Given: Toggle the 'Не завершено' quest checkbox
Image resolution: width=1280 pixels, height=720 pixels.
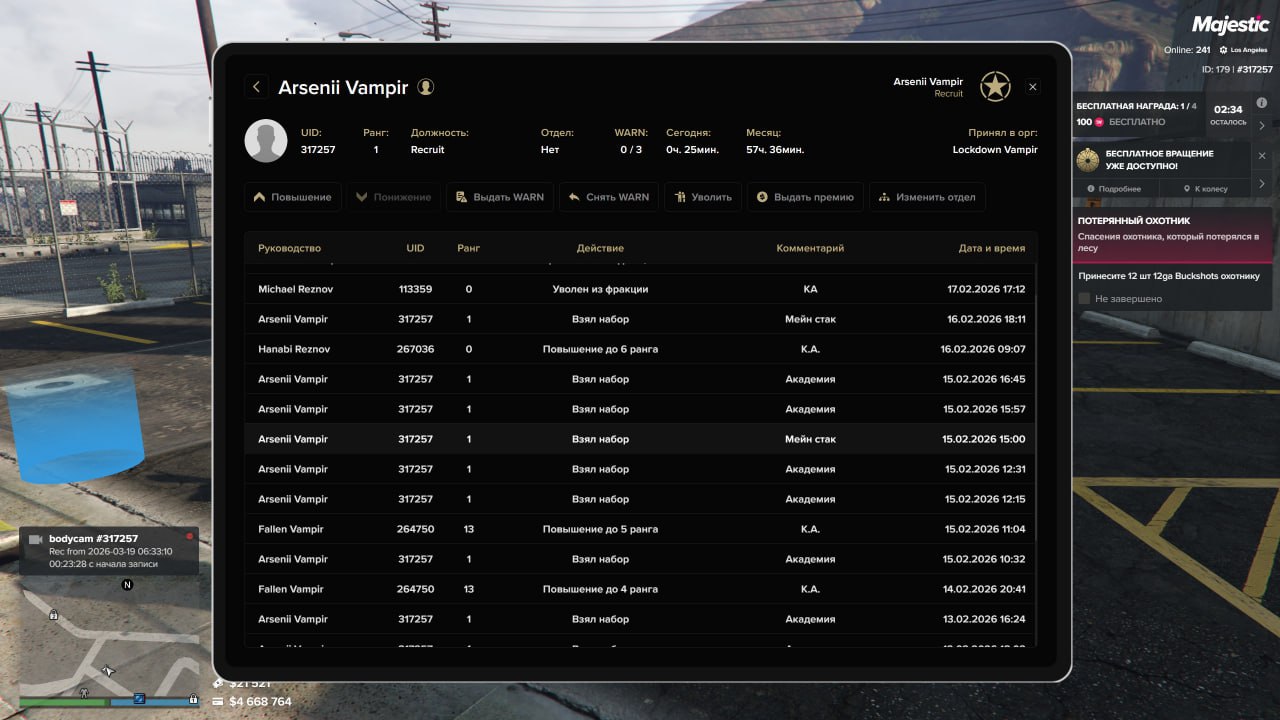Looking at the screenshot, I should pyautogui.click(x=1084, y=298).
